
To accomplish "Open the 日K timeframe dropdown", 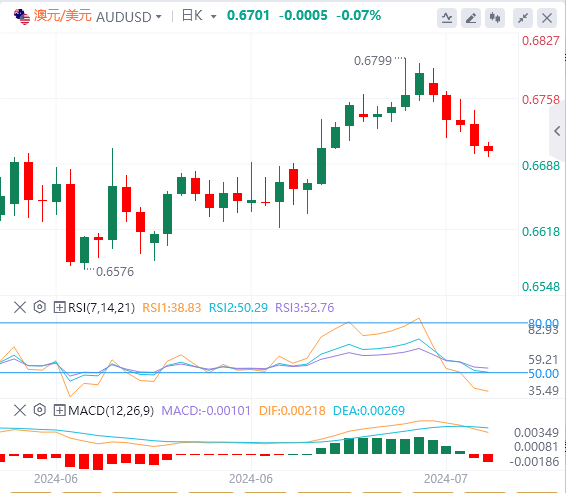I will pyautogui.click(x=199, y=16).
